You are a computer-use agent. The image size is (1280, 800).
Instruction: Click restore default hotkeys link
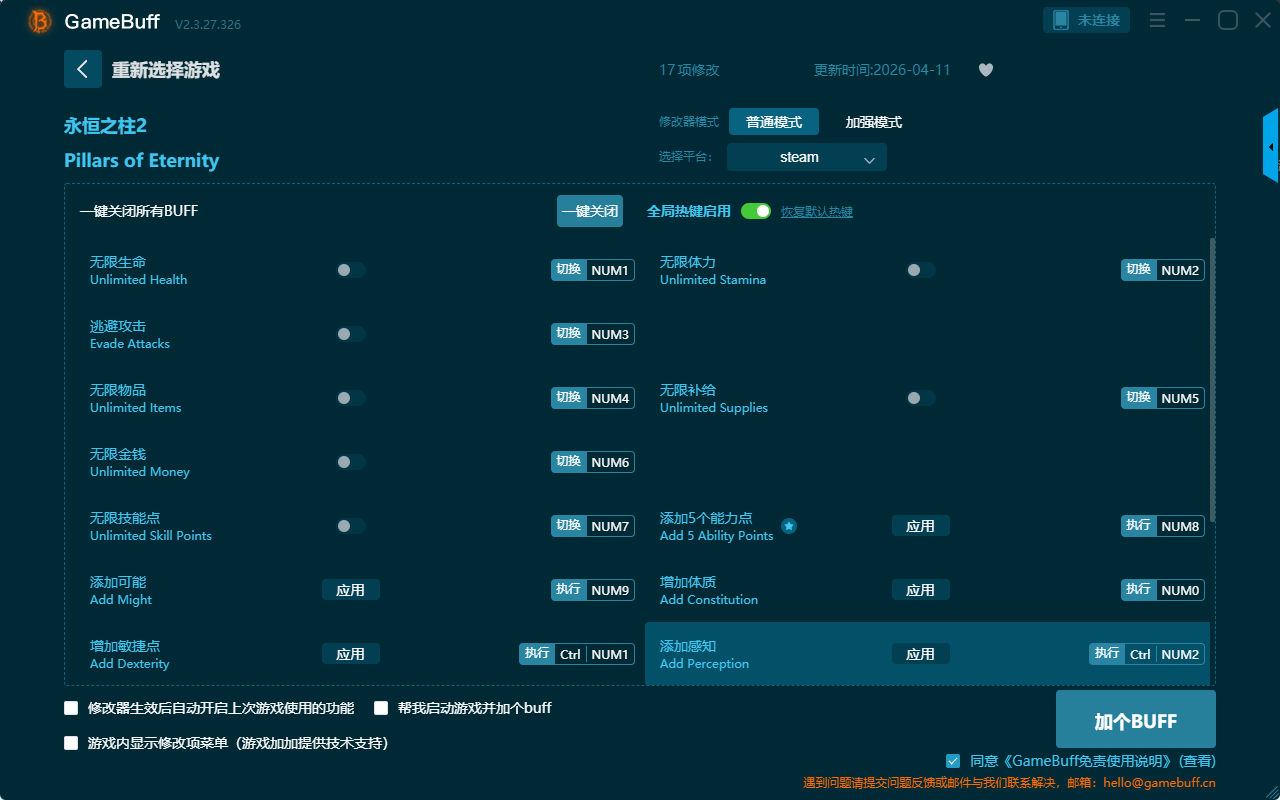816,212
